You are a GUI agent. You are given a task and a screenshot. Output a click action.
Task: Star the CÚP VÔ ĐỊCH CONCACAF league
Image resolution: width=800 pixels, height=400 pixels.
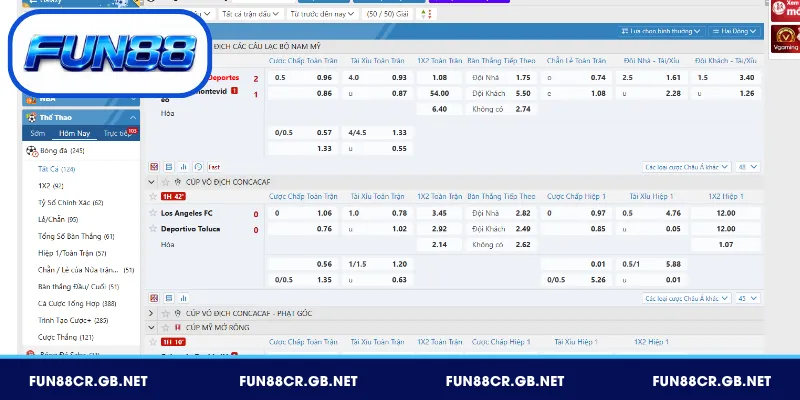click(165, 182)
